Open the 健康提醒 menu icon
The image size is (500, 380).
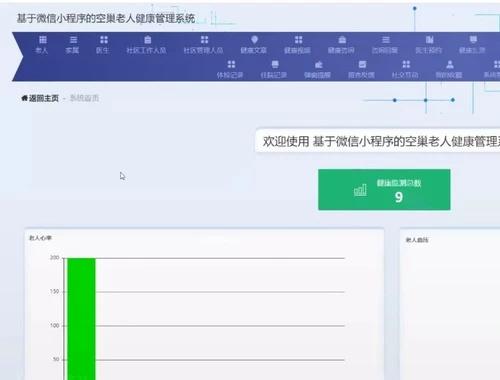pyautogui.click(x=319, y=64)
